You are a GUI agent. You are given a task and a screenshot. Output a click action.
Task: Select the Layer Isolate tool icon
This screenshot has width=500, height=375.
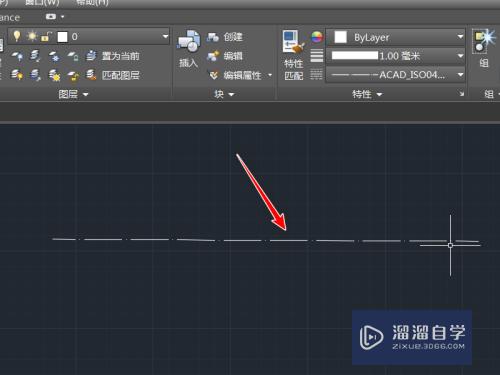35,56
